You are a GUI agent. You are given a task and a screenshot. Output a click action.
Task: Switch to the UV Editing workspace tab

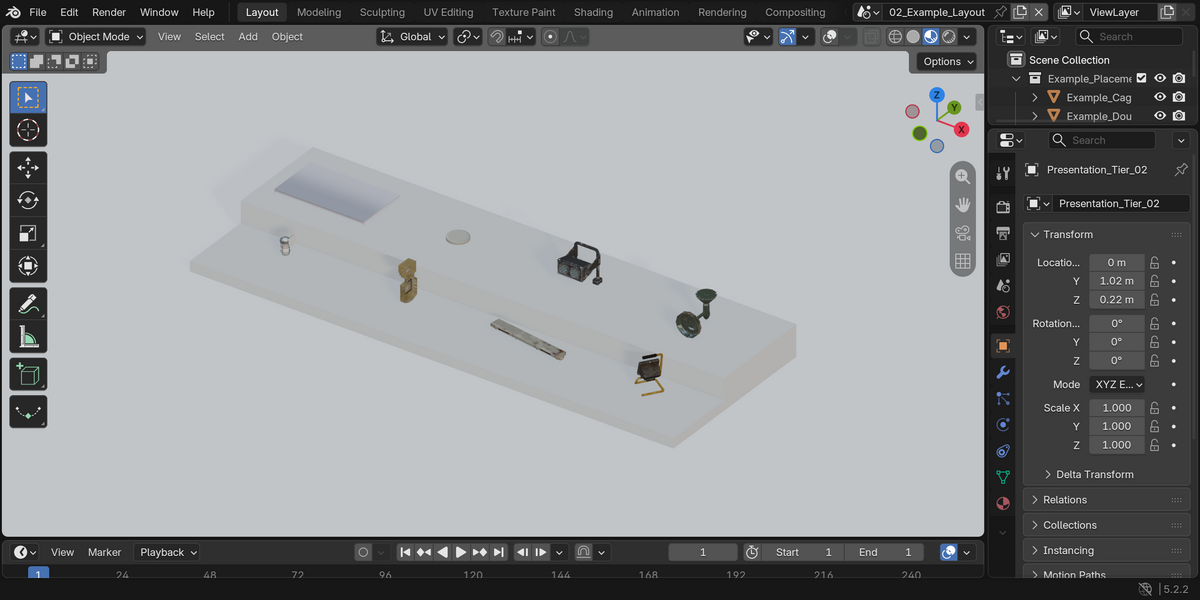point(448,12)
